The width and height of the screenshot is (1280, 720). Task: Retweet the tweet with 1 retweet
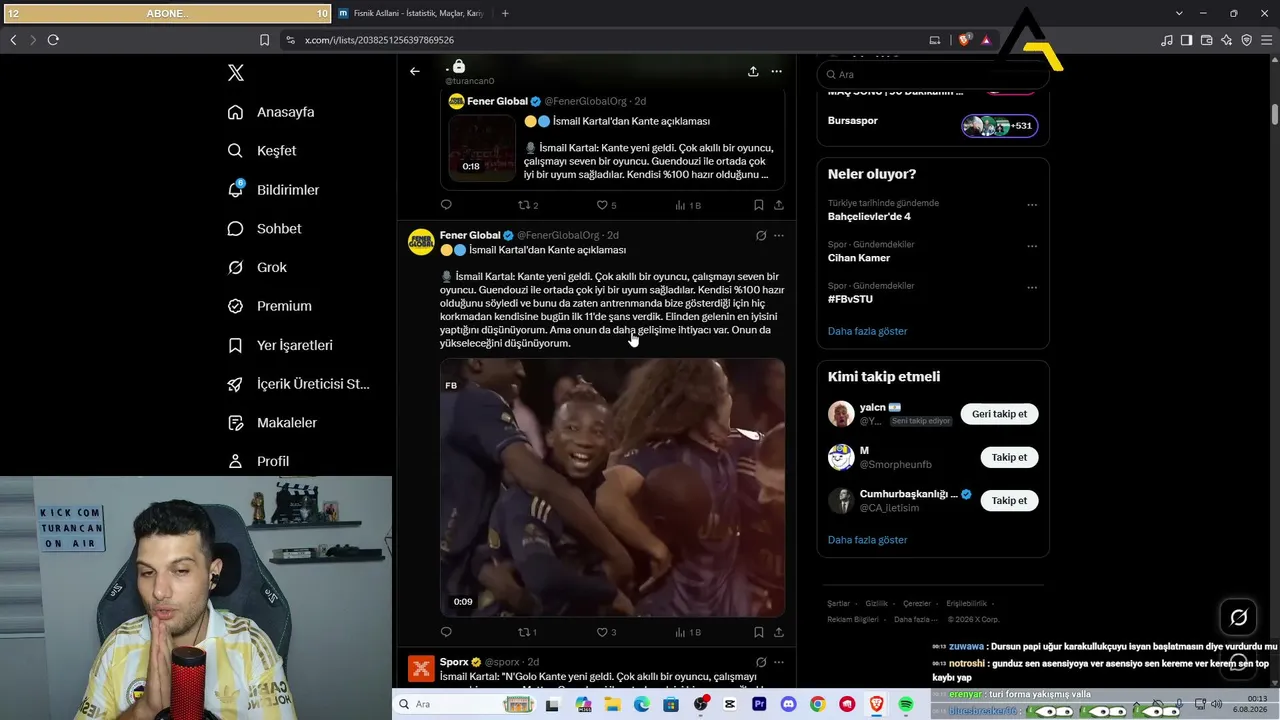tap(527, 632)
